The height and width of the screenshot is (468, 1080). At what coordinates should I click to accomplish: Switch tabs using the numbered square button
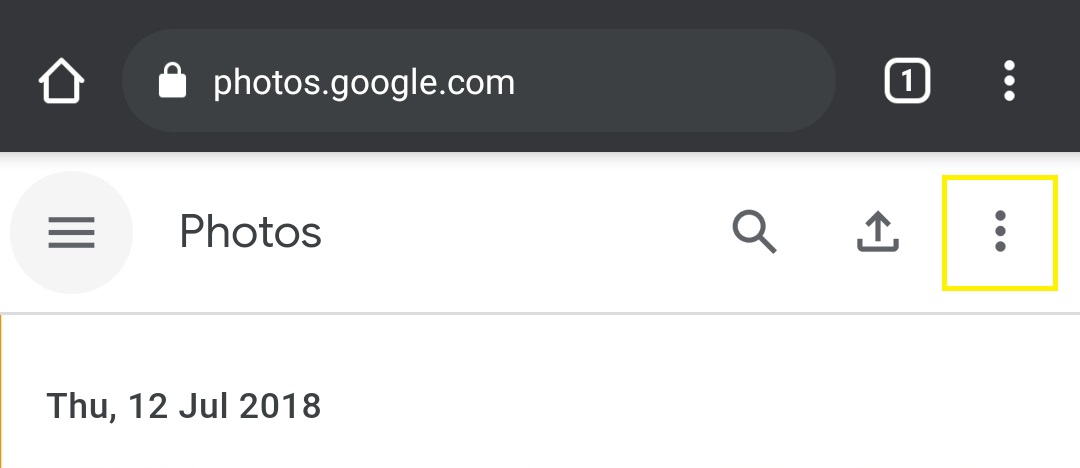pyautogui.click(x=907, y=81)
